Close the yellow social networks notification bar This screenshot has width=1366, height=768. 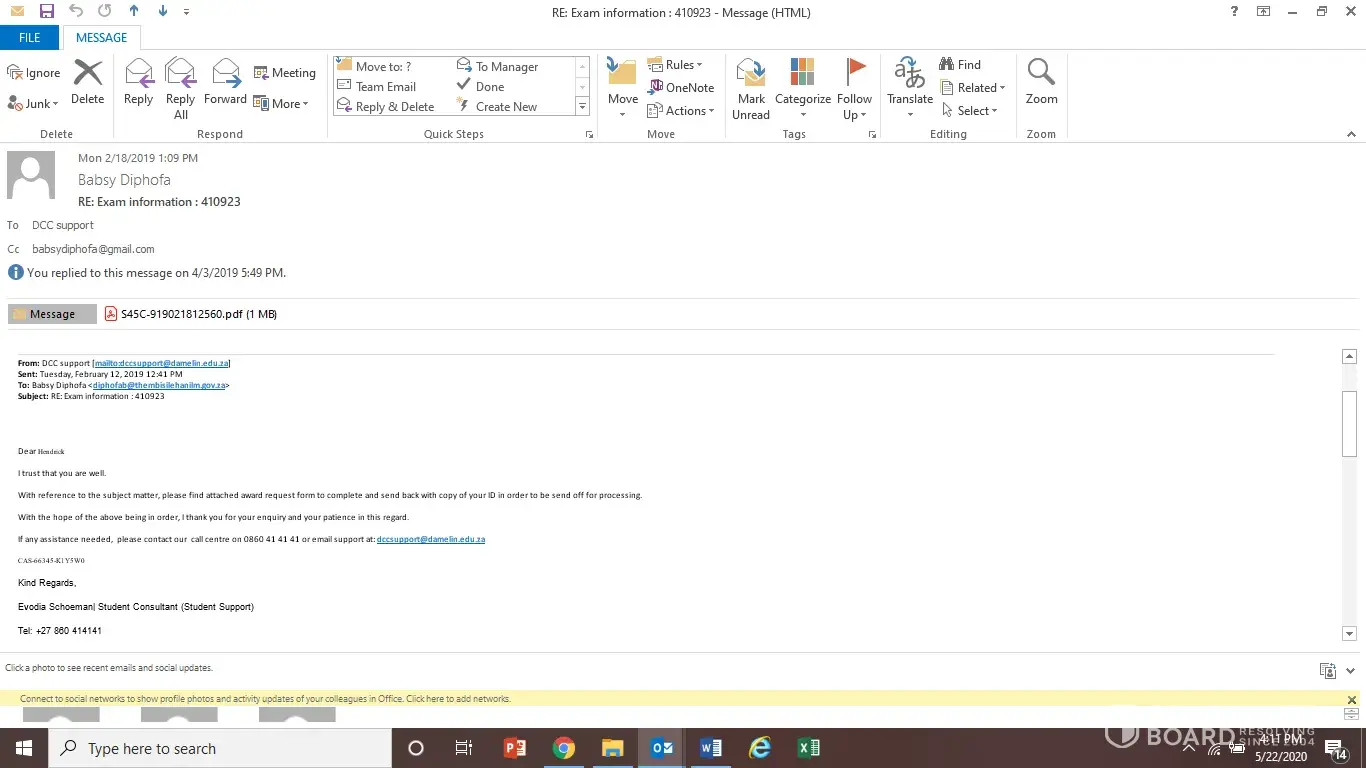pyautogui.click(x=1352, y=700)
